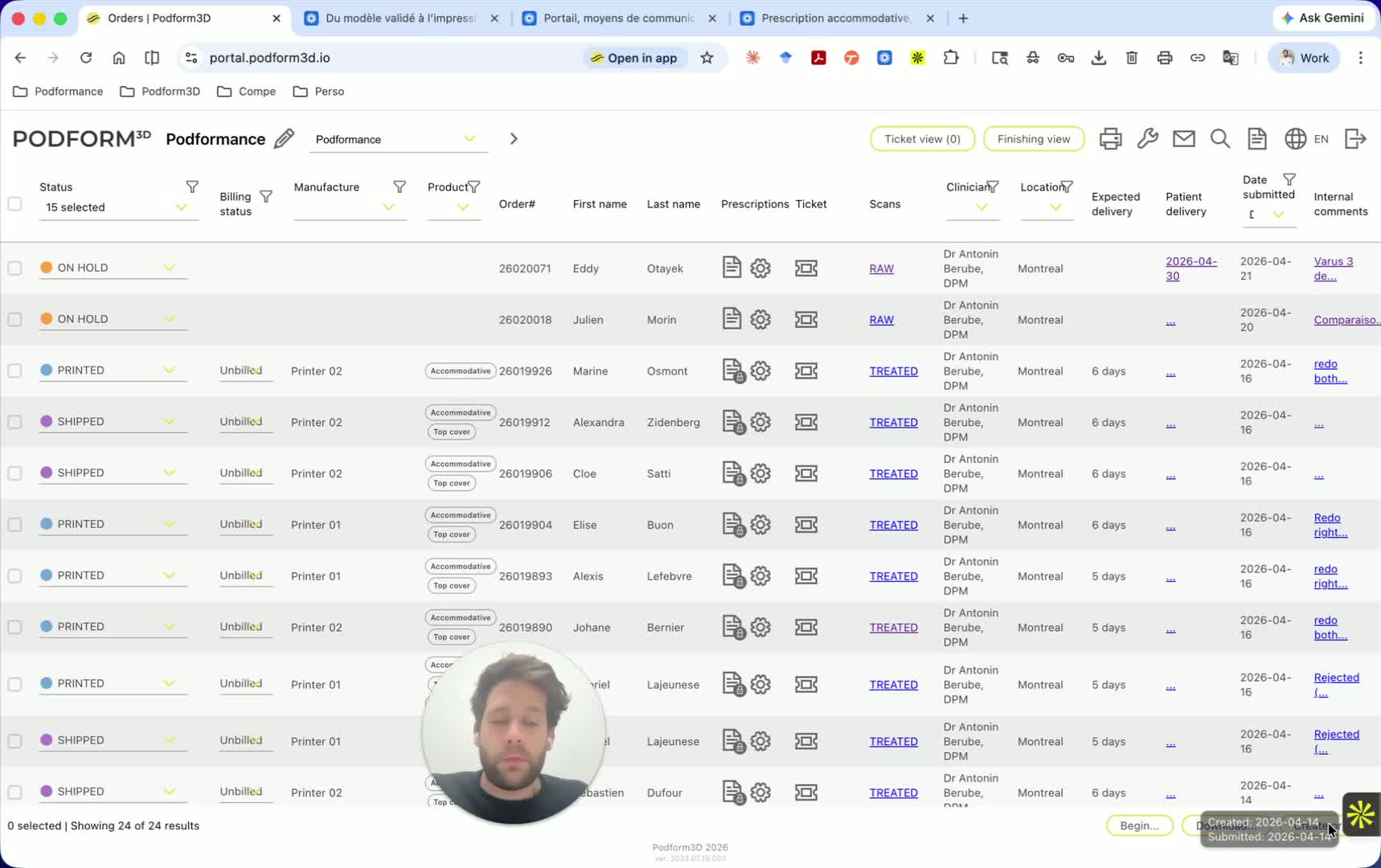The image size is (1381, 868).
Task: Open ticket icon for Alexis Lefebvre order
Action: coord(806,576)
